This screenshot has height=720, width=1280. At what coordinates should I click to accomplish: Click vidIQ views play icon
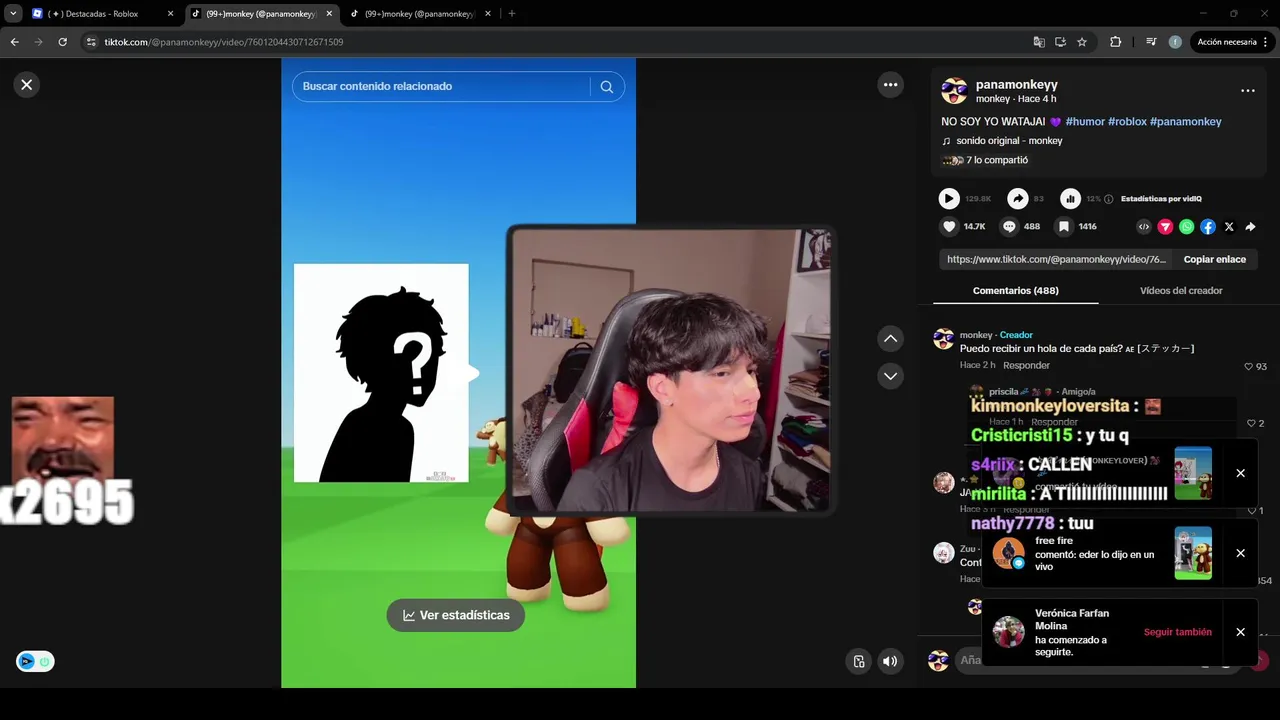click(949, 199)
